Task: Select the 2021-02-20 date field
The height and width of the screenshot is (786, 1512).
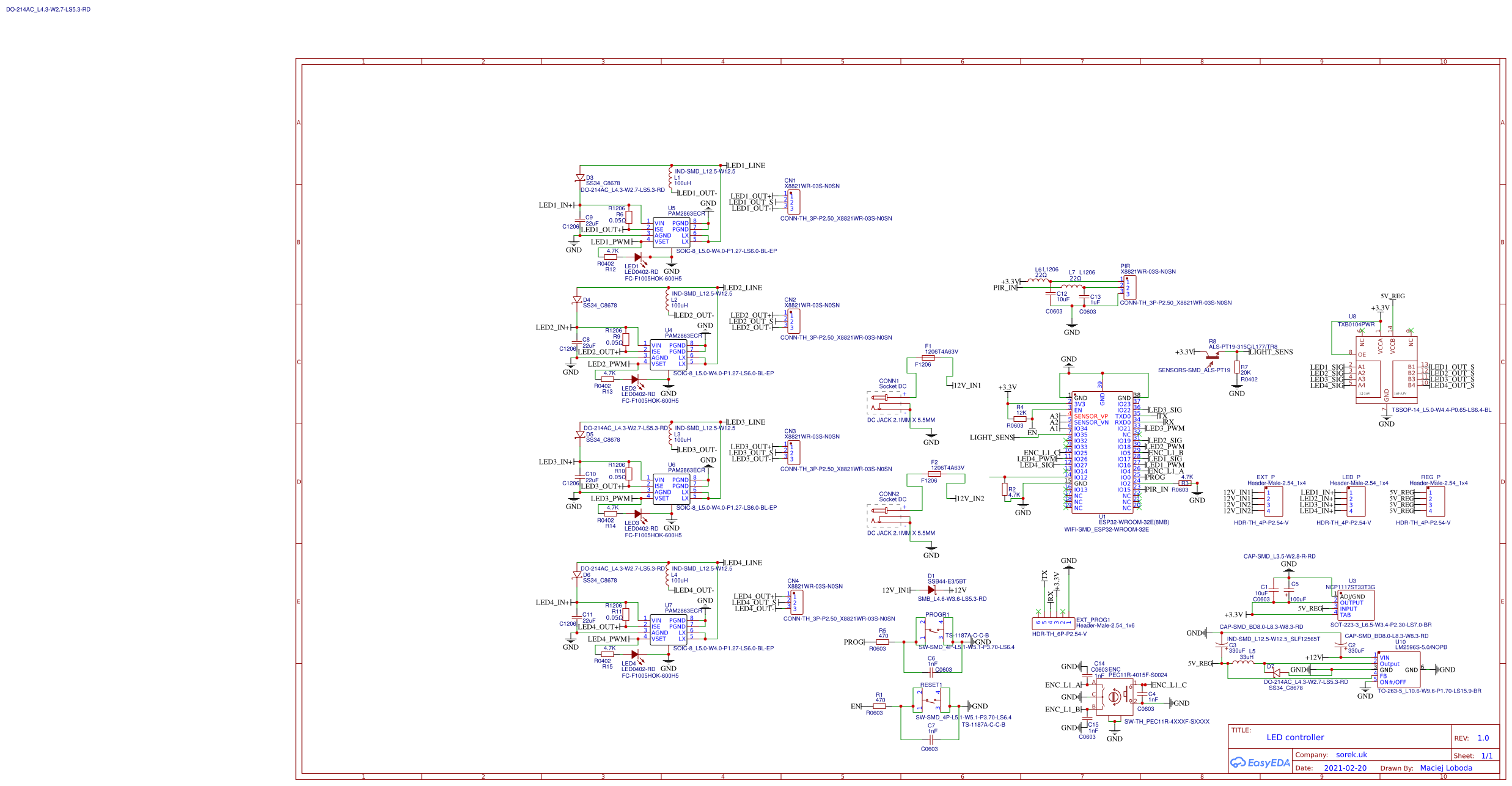Action: [1345, 768]
